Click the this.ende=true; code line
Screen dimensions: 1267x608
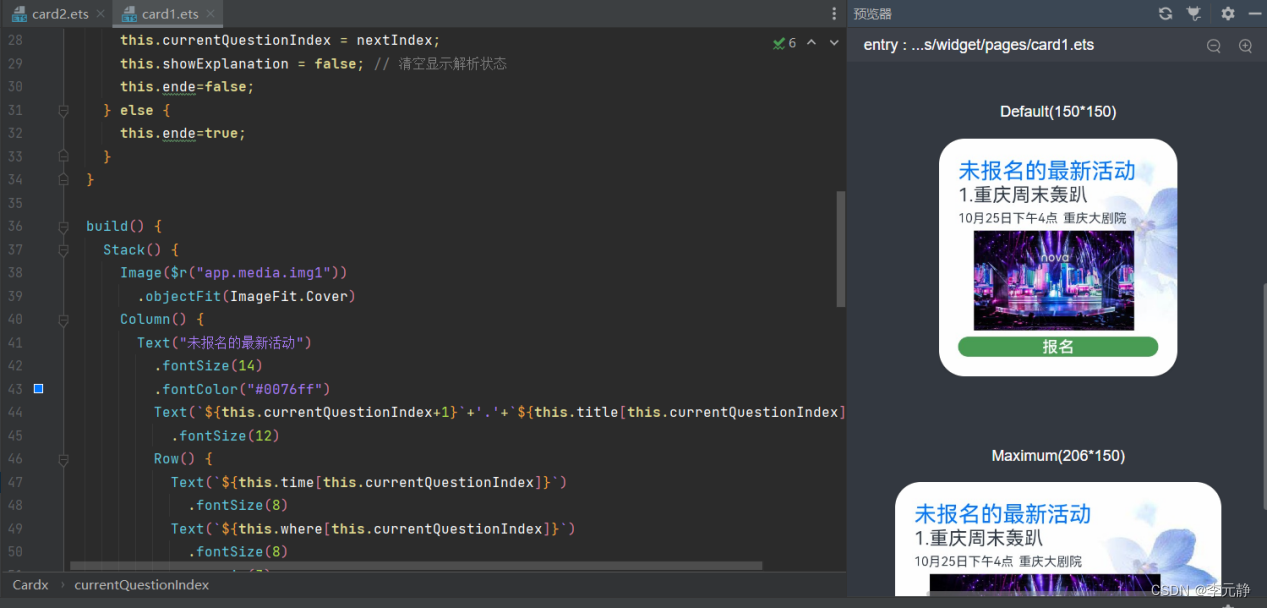coord(182,133)
